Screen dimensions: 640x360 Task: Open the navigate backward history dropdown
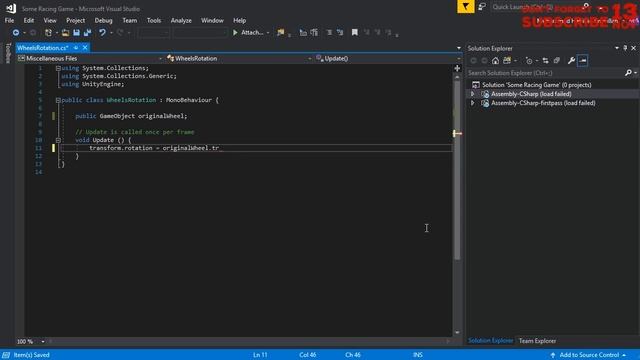click(x=24, y=33)
